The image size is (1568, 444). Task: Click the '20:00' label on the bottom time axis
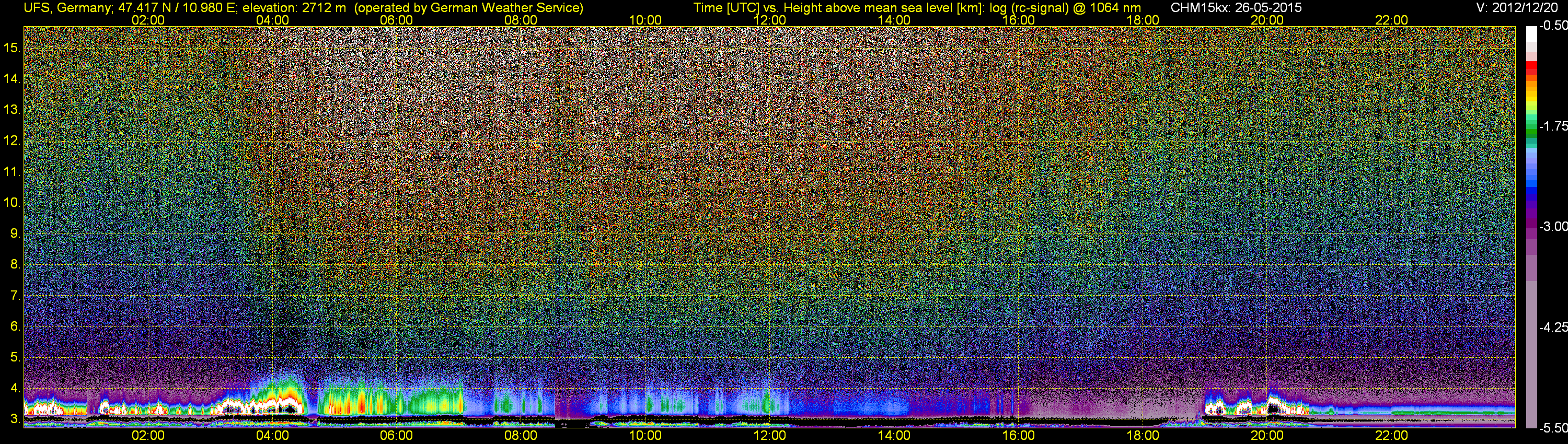point(1267,436)
